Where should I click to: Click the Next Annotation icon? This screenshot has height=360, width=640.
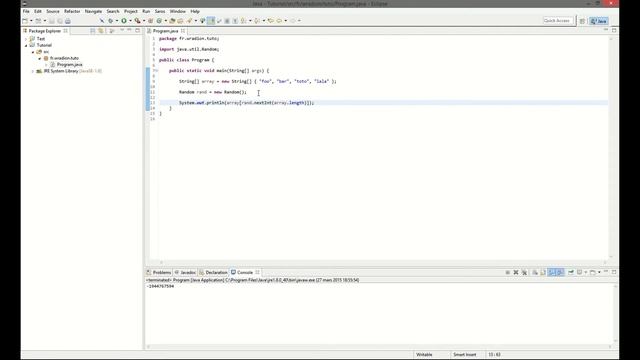click(244, 21)
